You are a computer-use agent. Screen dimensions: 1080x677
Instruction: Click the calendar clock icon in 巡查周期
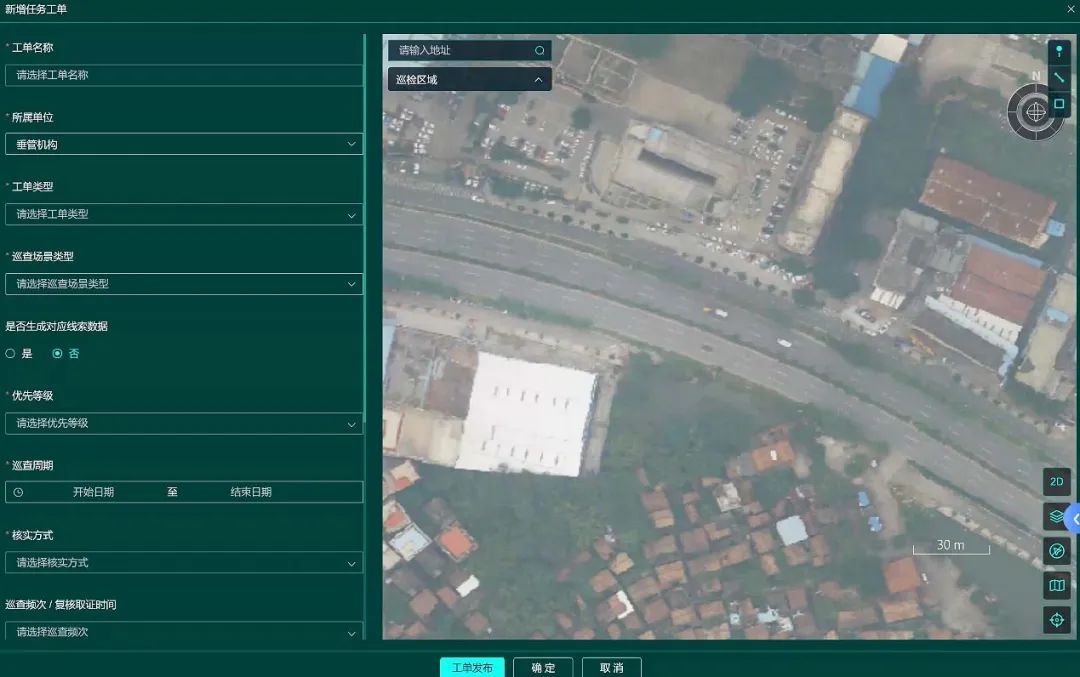click(x=18, y=492)
